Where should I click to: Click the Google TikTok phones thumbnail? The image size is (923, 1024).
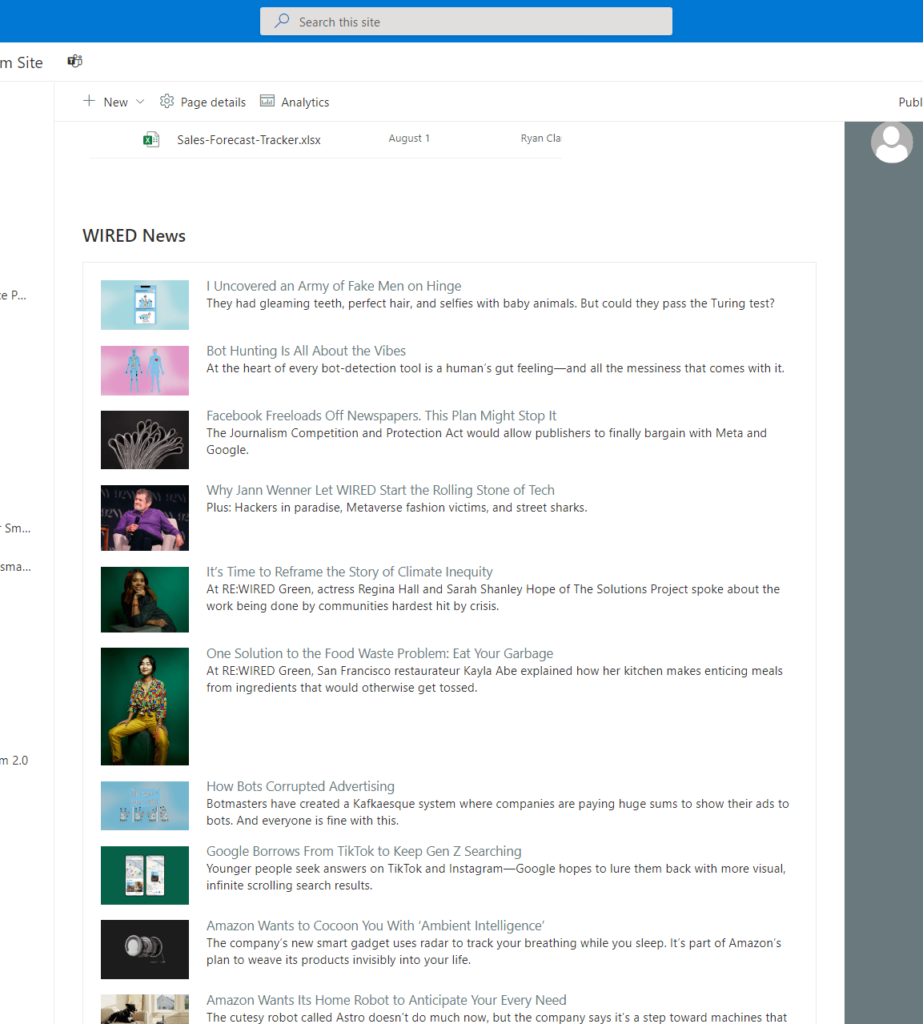[145, 875]
